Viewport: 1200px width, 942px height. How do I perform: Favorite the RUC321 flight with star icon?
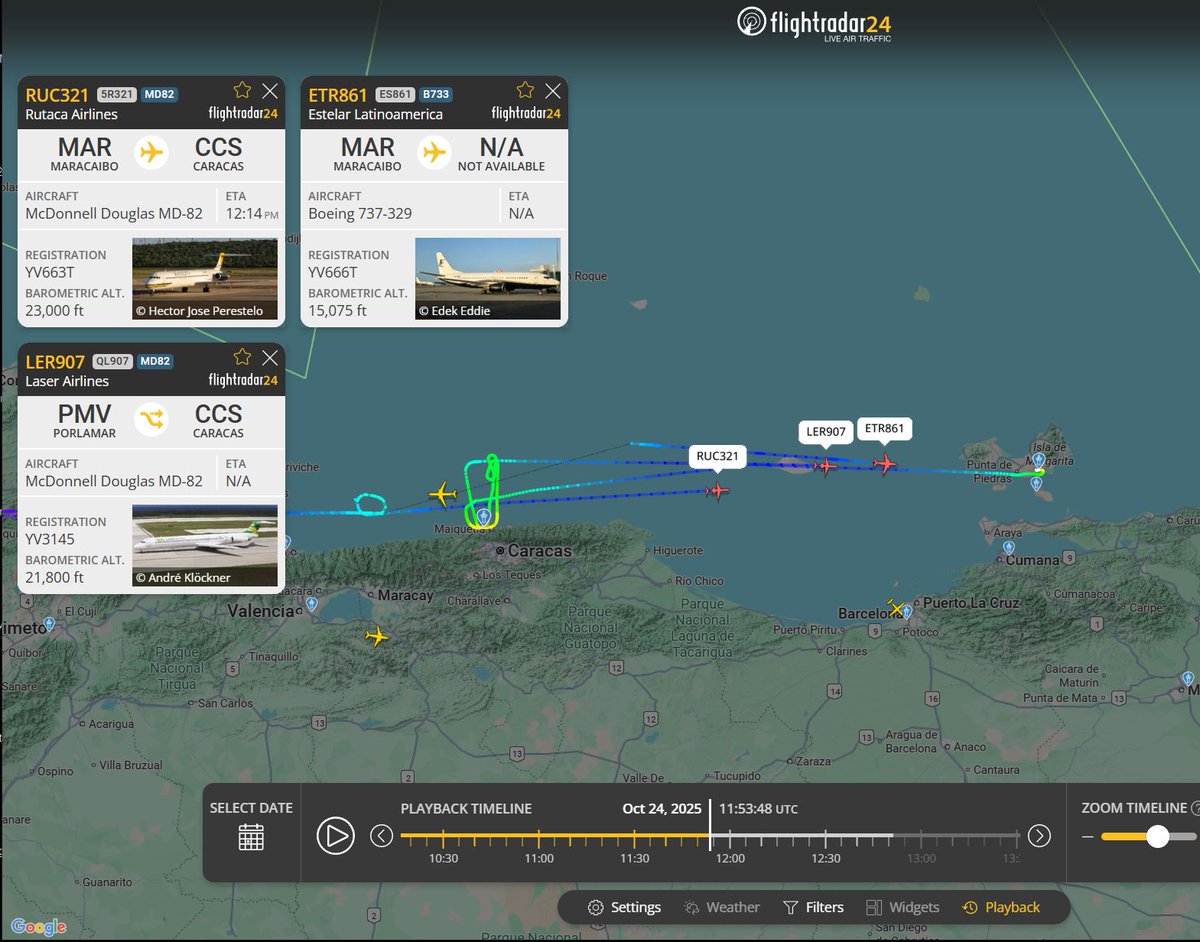(x=242, y=90)
